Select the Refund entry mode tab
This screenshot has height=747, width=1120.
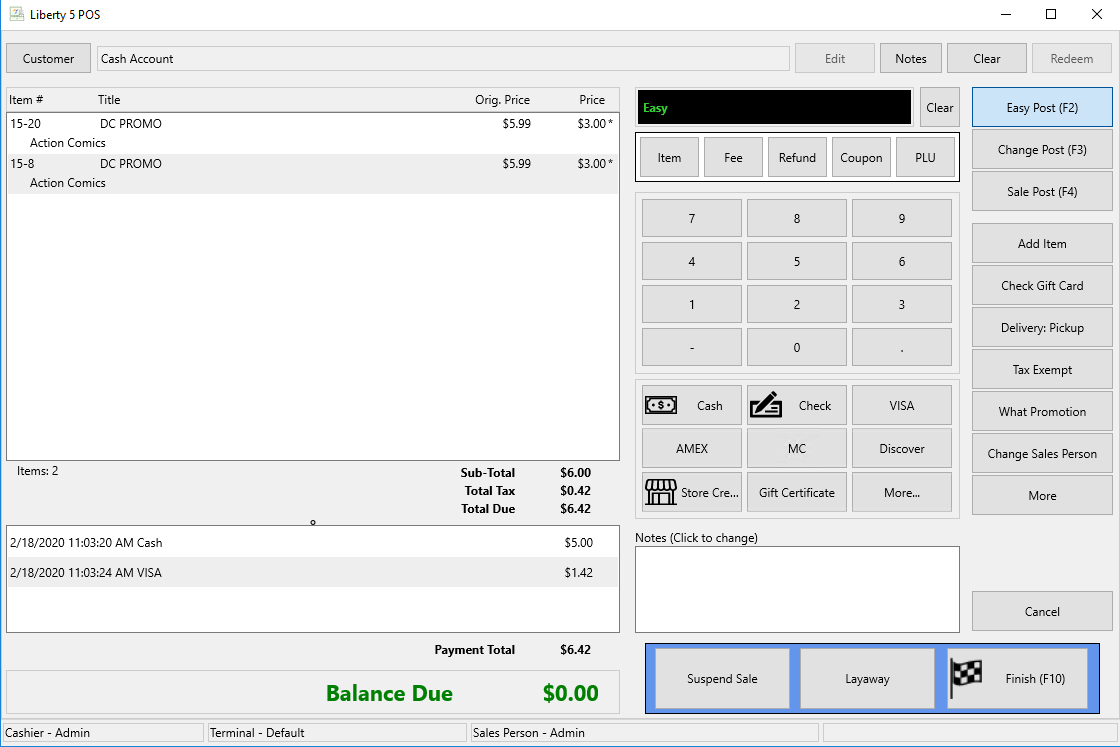[x=797, y=158]
